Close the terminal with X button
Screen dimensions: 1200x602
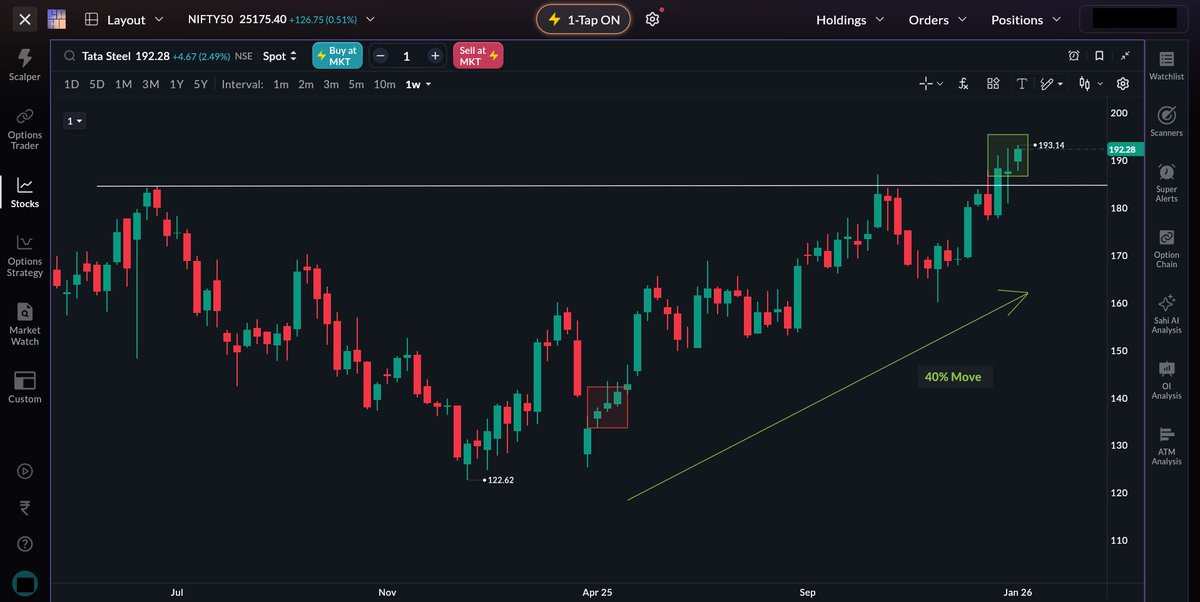click(x=25, y=19)
